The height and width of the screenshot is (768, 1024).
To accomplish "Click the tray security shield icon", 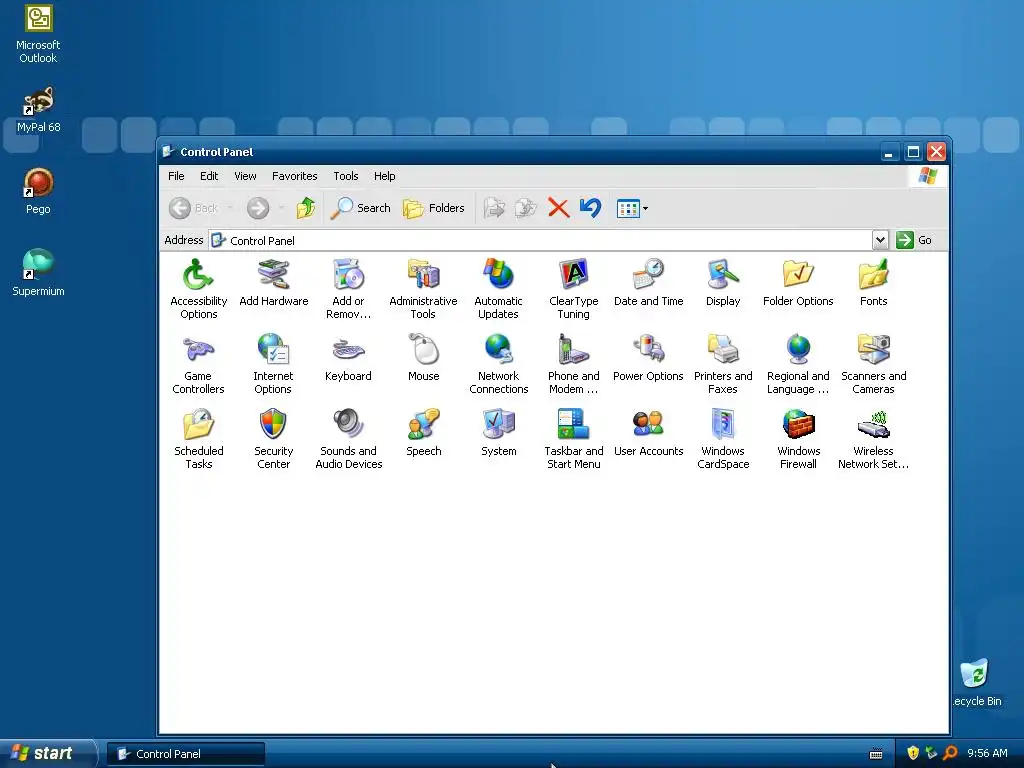I will (x=913, y=754).
